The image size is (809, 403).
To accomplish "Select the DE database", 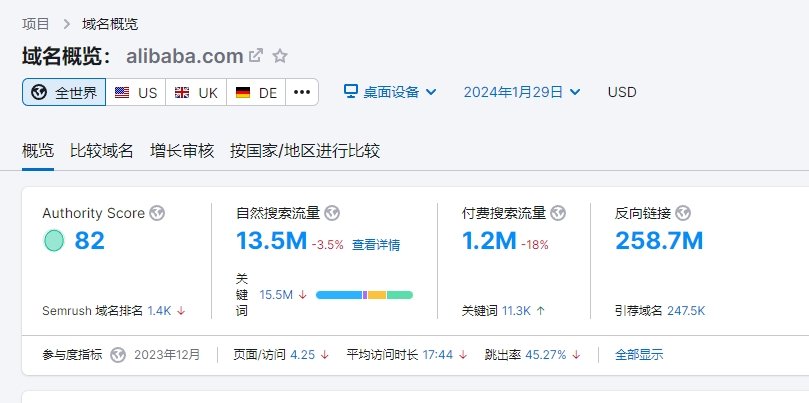I will [256, 92].
